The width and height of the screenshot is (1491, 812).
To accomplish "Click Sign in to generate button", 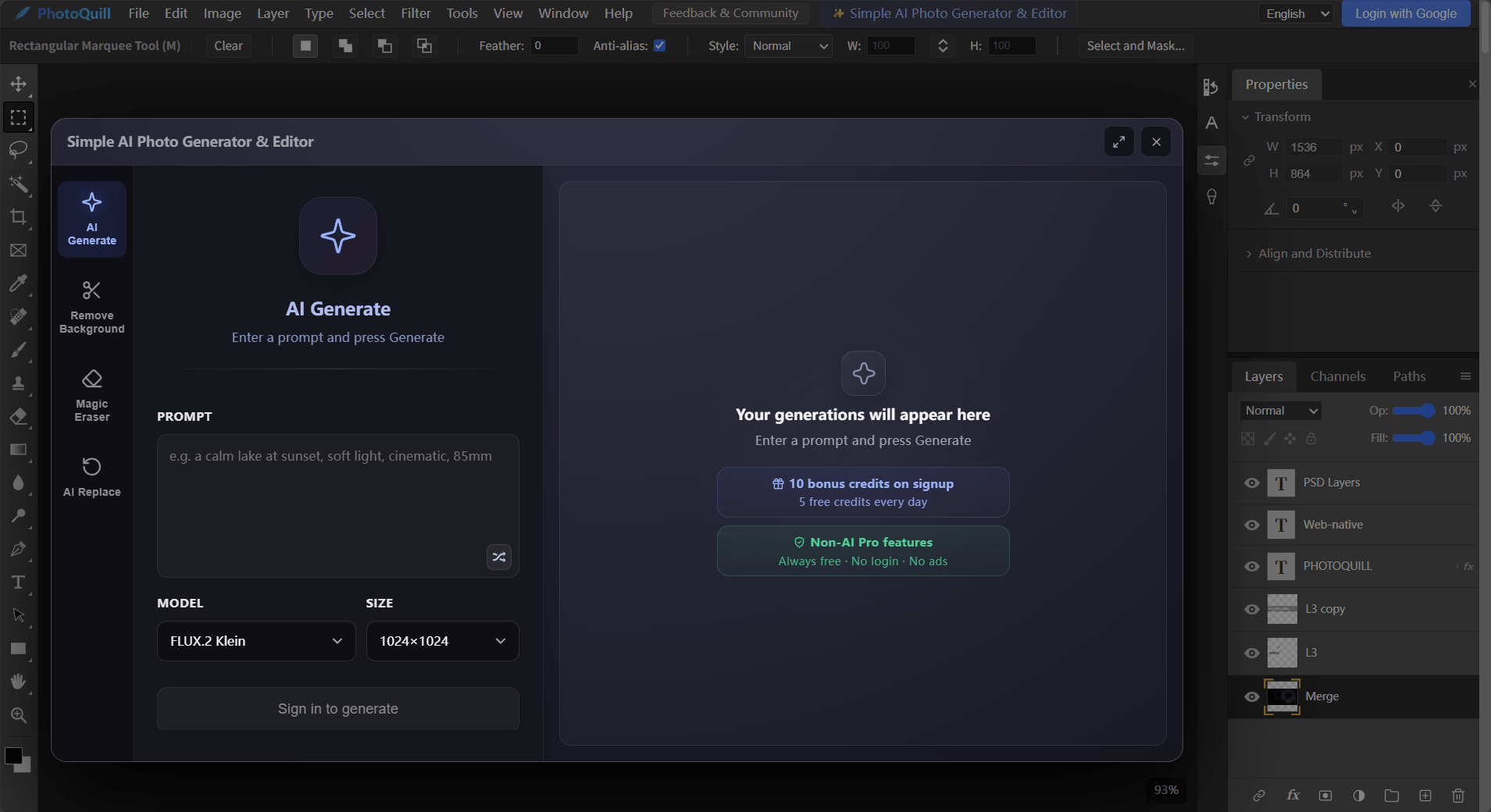I will pyautogui.click(x=338, y=709).
